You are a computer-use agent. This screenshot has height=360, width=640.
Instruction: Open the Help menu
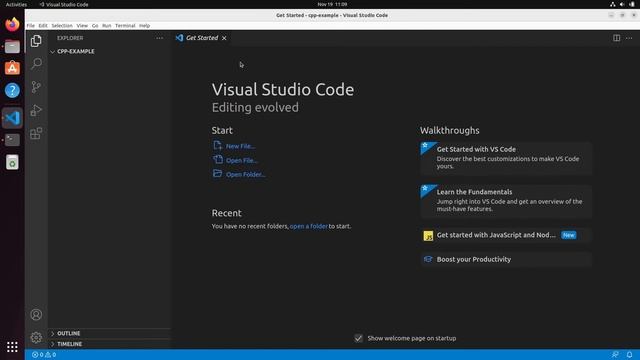(144, 26)
